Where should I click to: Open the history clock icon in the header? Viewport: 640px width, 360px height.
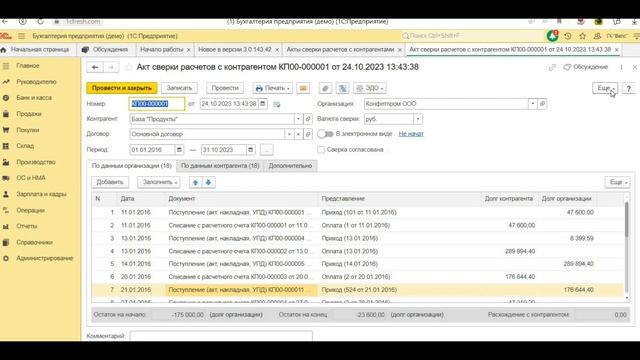[568, 36]
